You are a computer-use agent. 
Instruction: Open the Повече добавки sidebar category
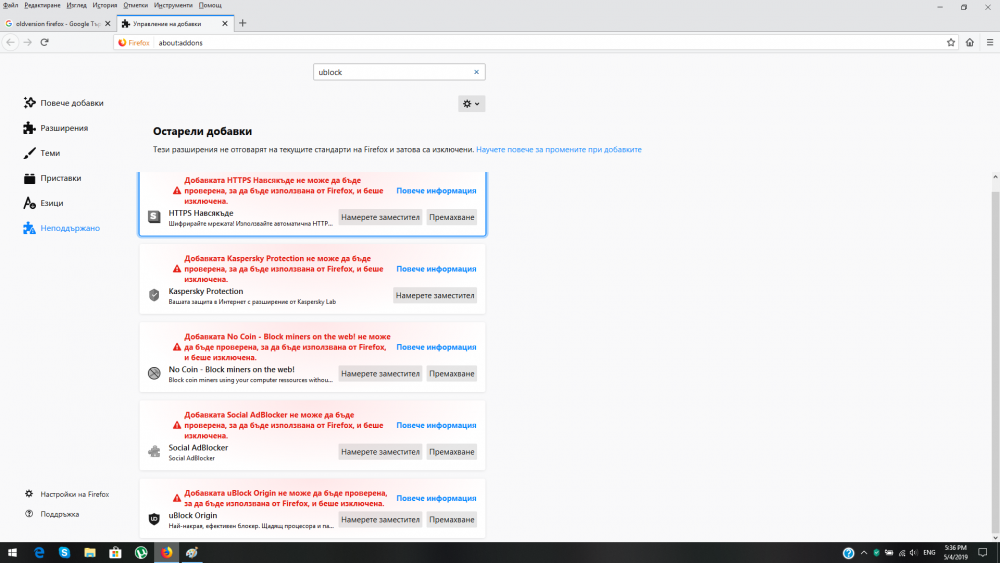tap(64, 103)
